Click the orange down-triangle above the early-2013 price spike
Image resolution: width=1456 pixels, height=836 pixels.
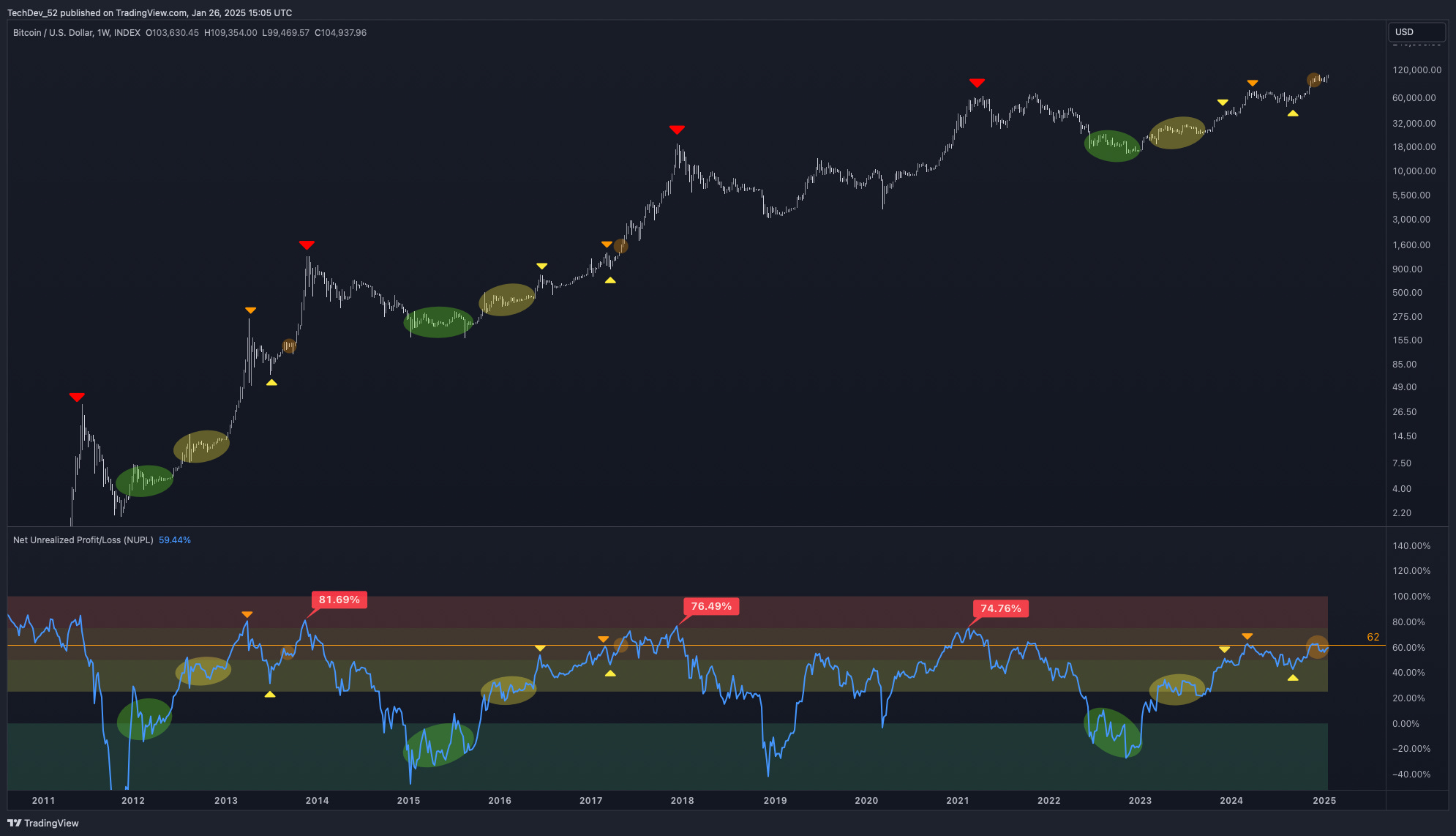click(x=250, y=310)
